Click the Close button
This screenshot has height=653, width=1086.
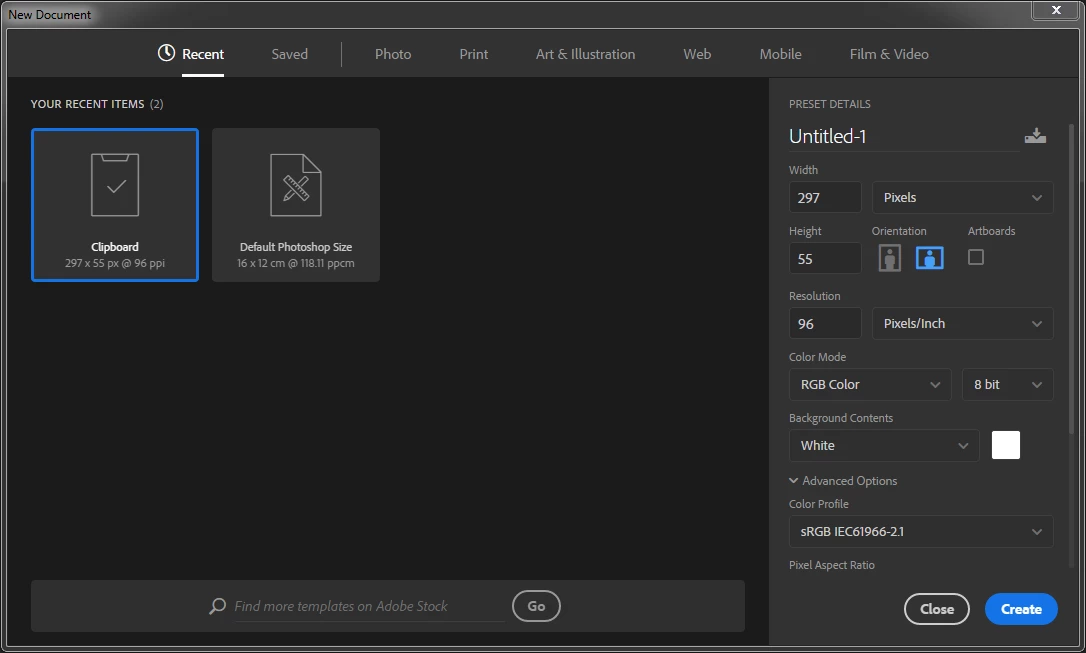pos(936,609)
